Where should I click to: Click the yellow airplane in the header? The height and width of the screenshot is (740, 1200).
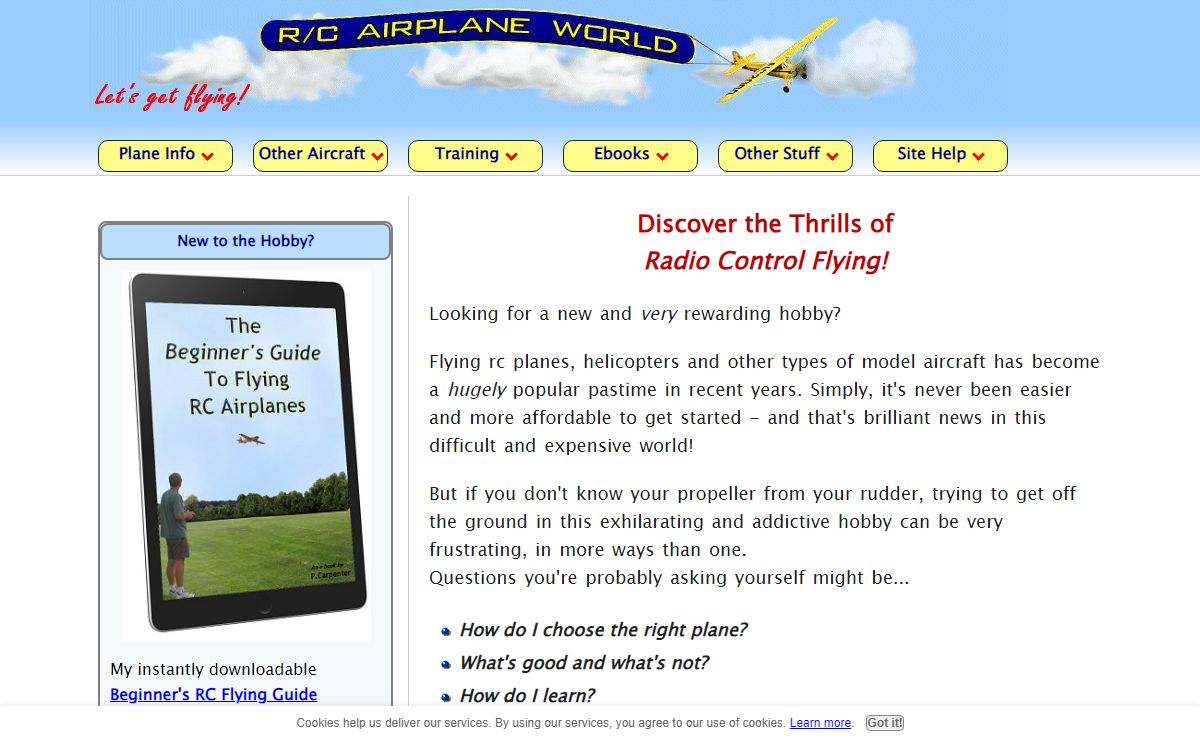pos(777,62)
